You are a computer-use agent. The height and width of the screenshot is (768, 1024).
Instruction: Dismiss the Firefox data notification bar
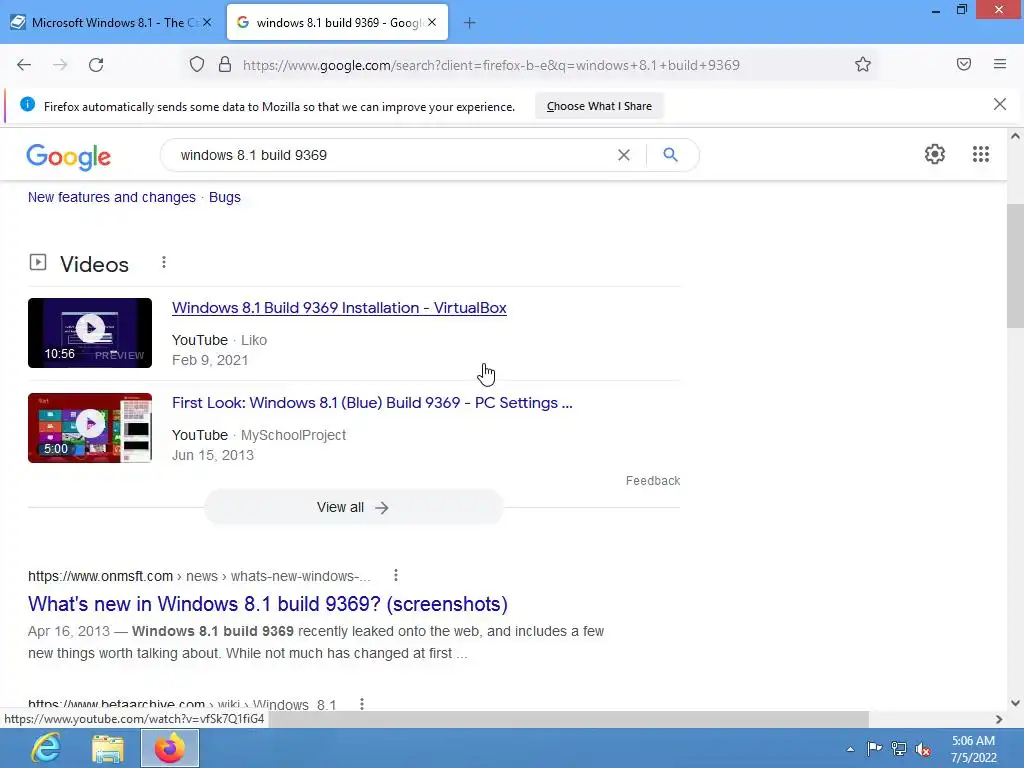pyautogui.click(x=999, y=104)
